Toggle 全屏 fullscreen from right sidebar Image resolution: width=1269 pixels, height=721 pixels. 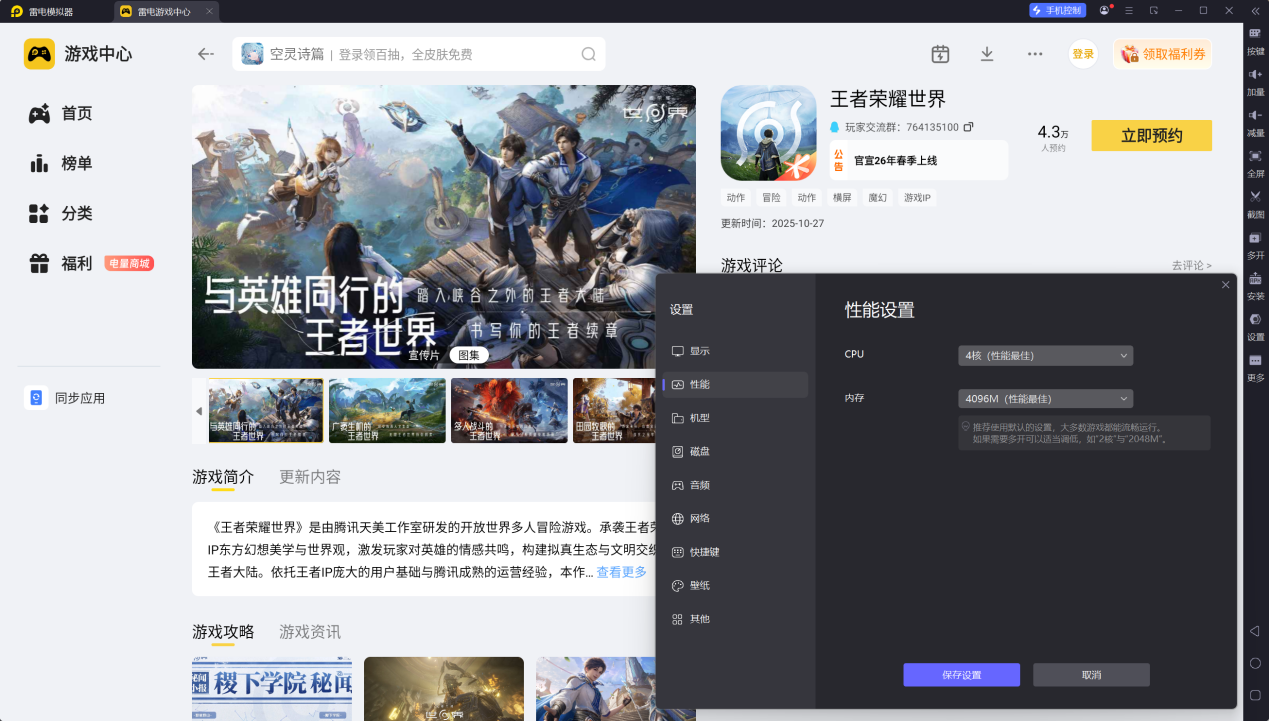(1255, 162)
